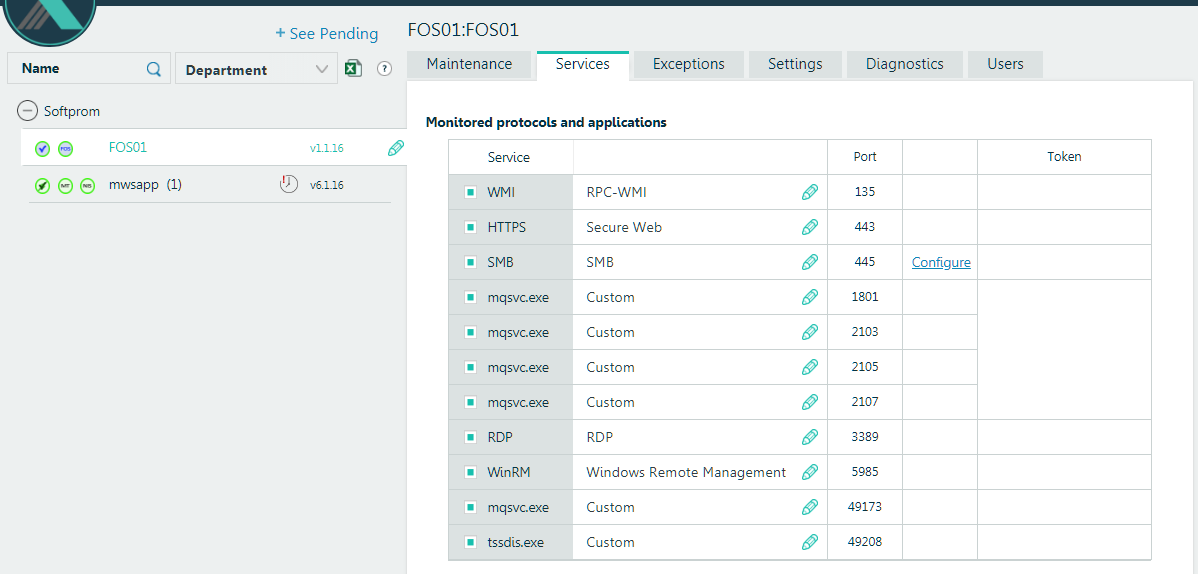The width and height of the screenshot is (1198, 574).
Task: Toggle the HTTPS service checkbox
Action: coord(470,227)
